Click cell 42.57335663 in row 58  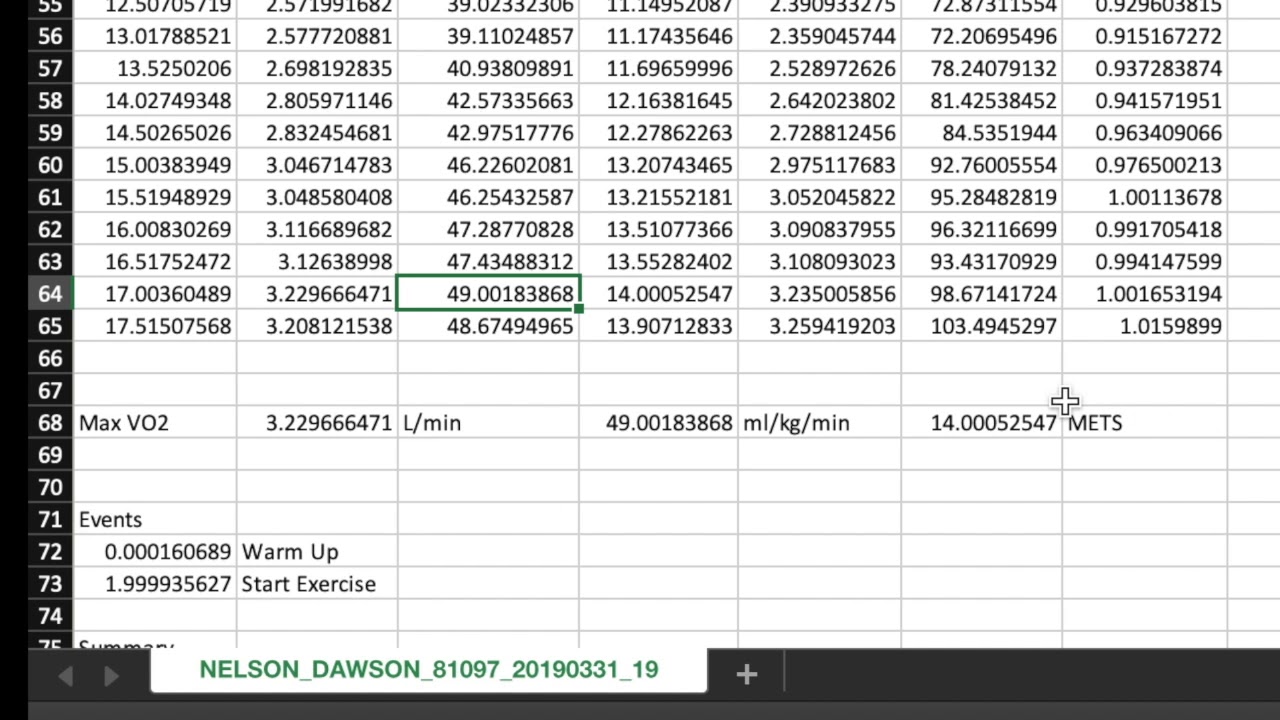click(488, 101)
